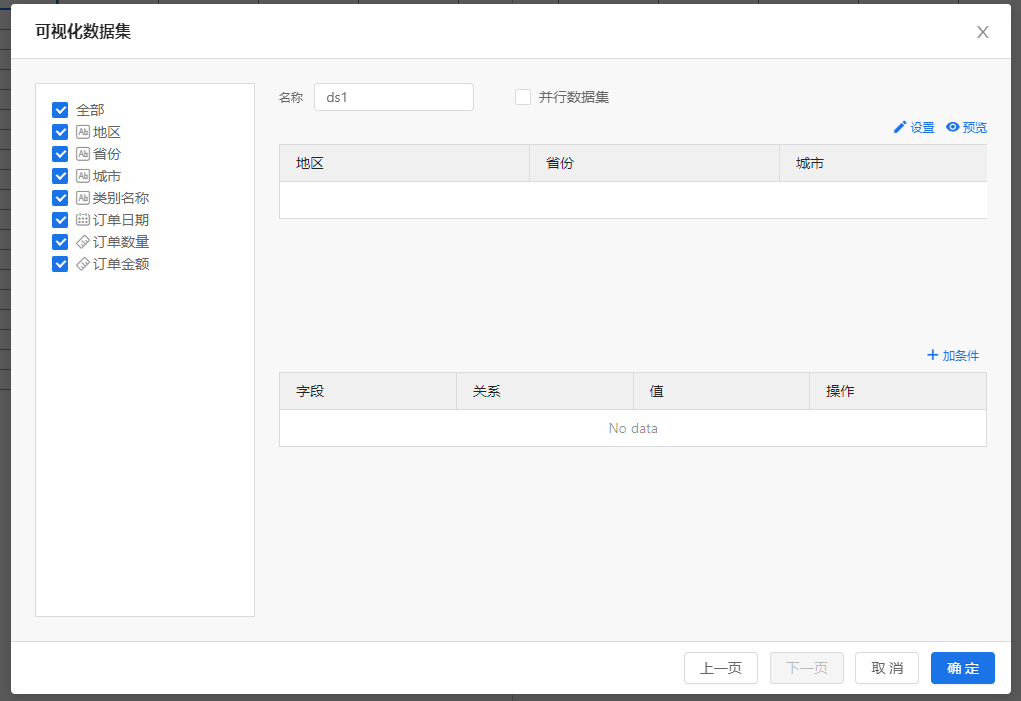This screenshot has width=1021, height=701.
Task: Click the 关系 column header
Action: [545, 391]
